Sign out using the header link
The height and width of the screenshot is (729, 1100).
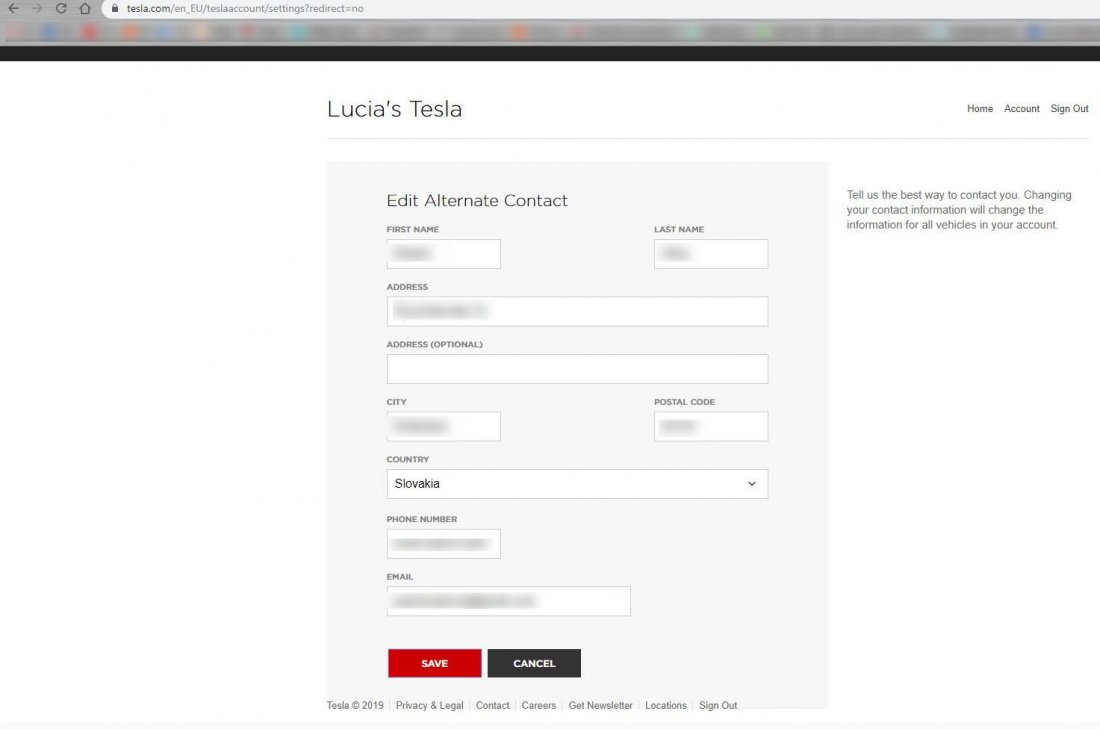(1069, 109)
